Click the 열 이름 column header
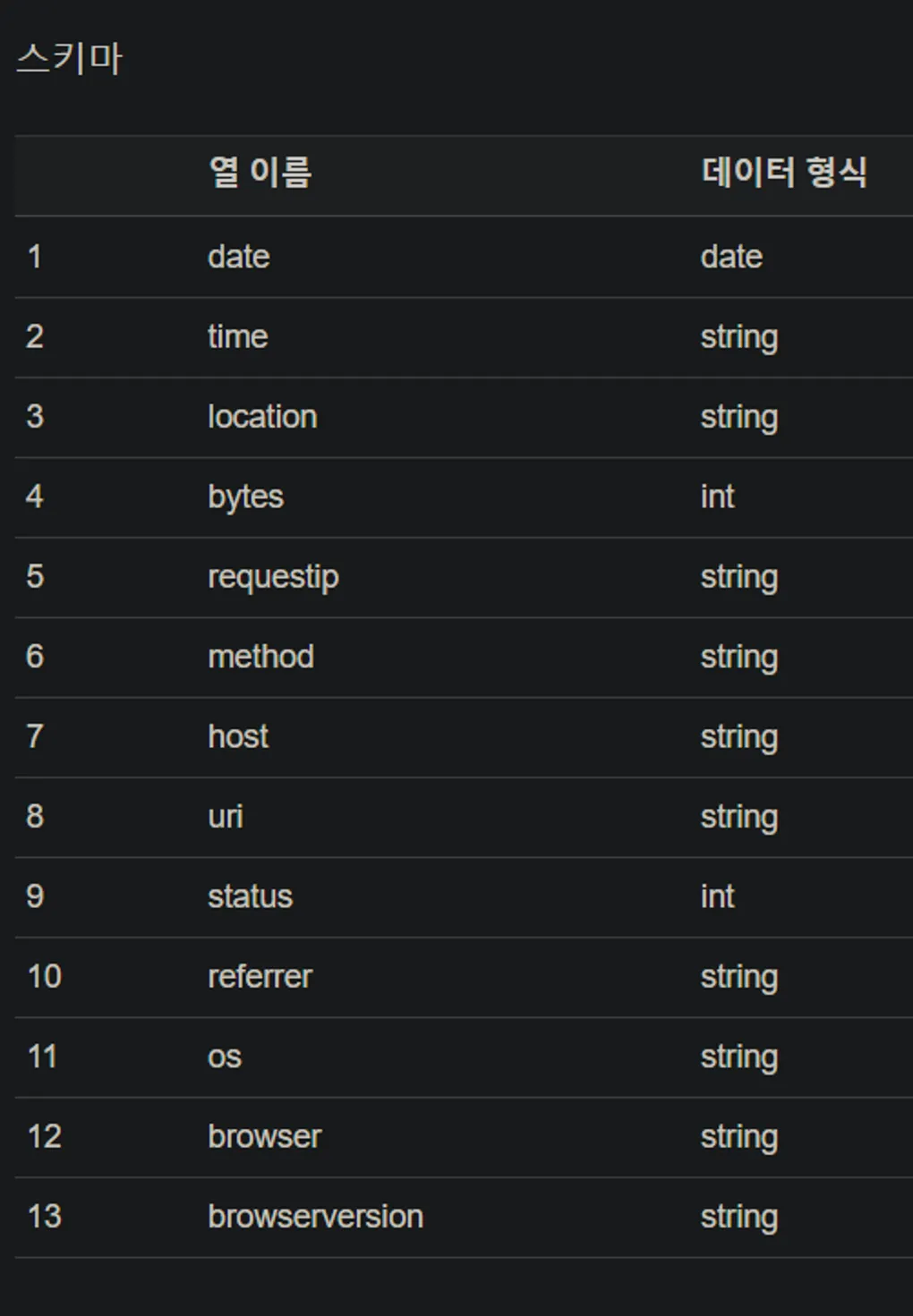Screen dimensions: 913x1316 click(x=260, y=172)
